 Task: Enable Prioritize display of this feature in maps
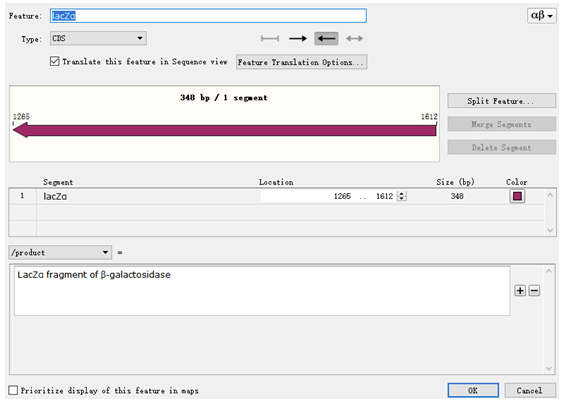[x=13, y=390]
